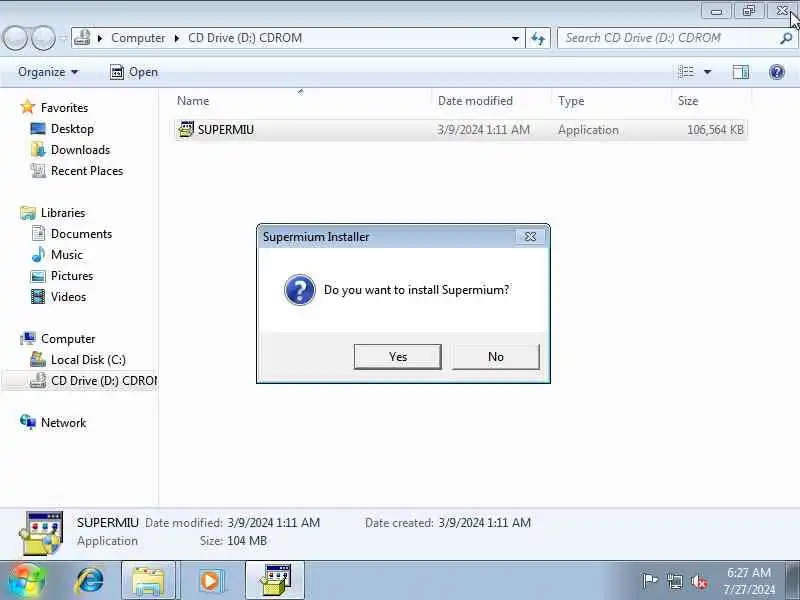Close the Supermium Installer dialog

click(x=530, y=237)
